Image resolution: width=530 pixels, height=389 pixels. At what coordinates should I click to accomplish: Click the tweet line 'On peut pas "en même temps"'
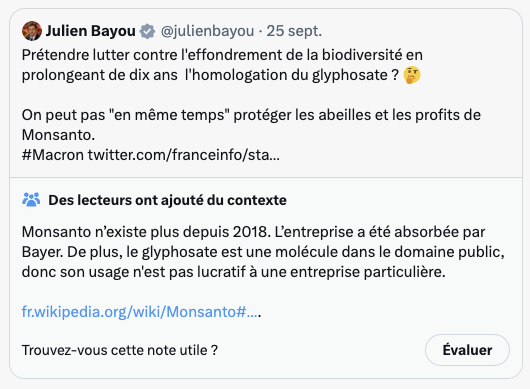pos(251,115)
